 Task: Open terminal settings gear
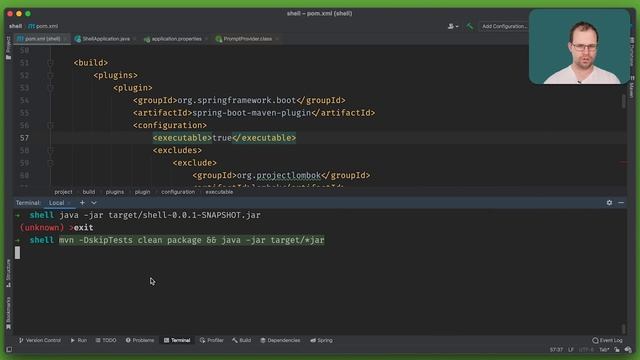[609, 202]
